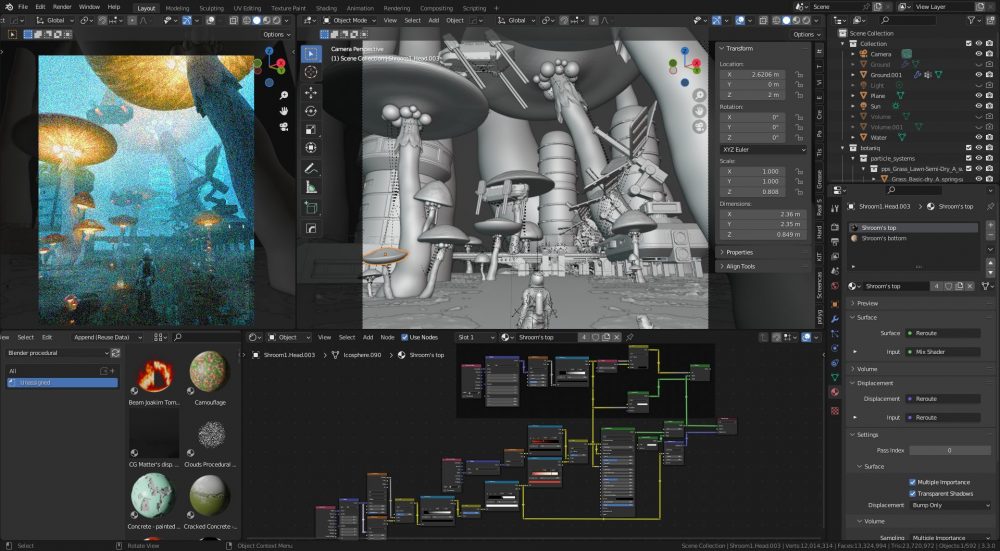Viewport: 1000px width, 551px height.
Task: Open the Node menu in node editor
Action: pos(387,337)
